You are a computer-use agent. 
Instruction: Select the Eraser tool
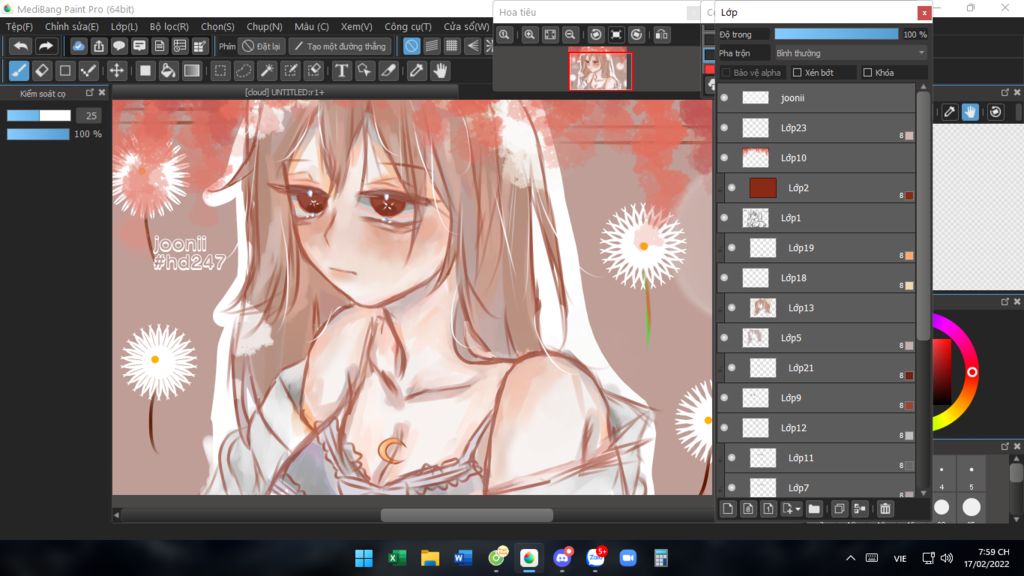tap(42, 71)
